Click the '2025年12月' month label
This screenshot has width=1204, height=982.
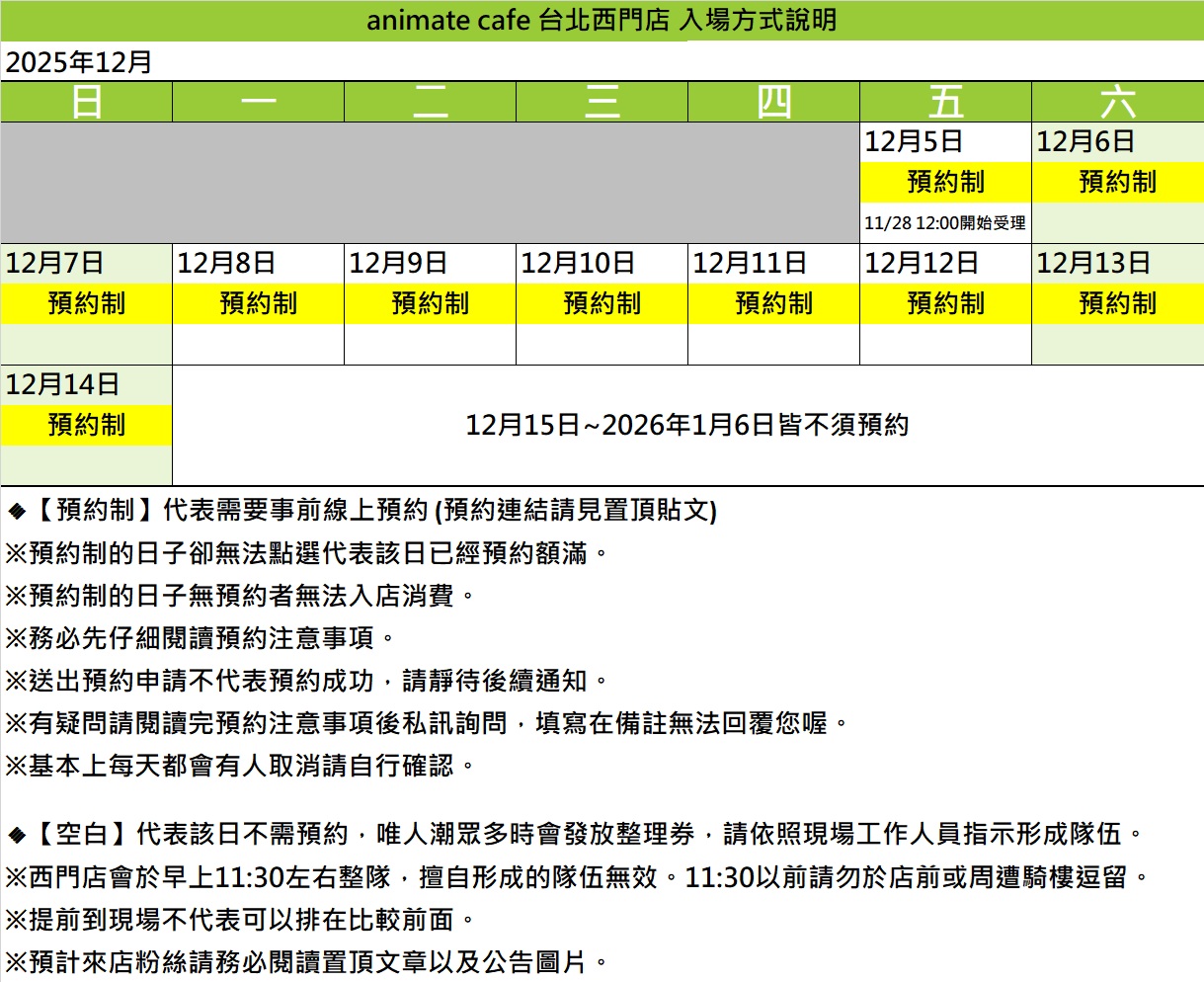tap(79, 62)
